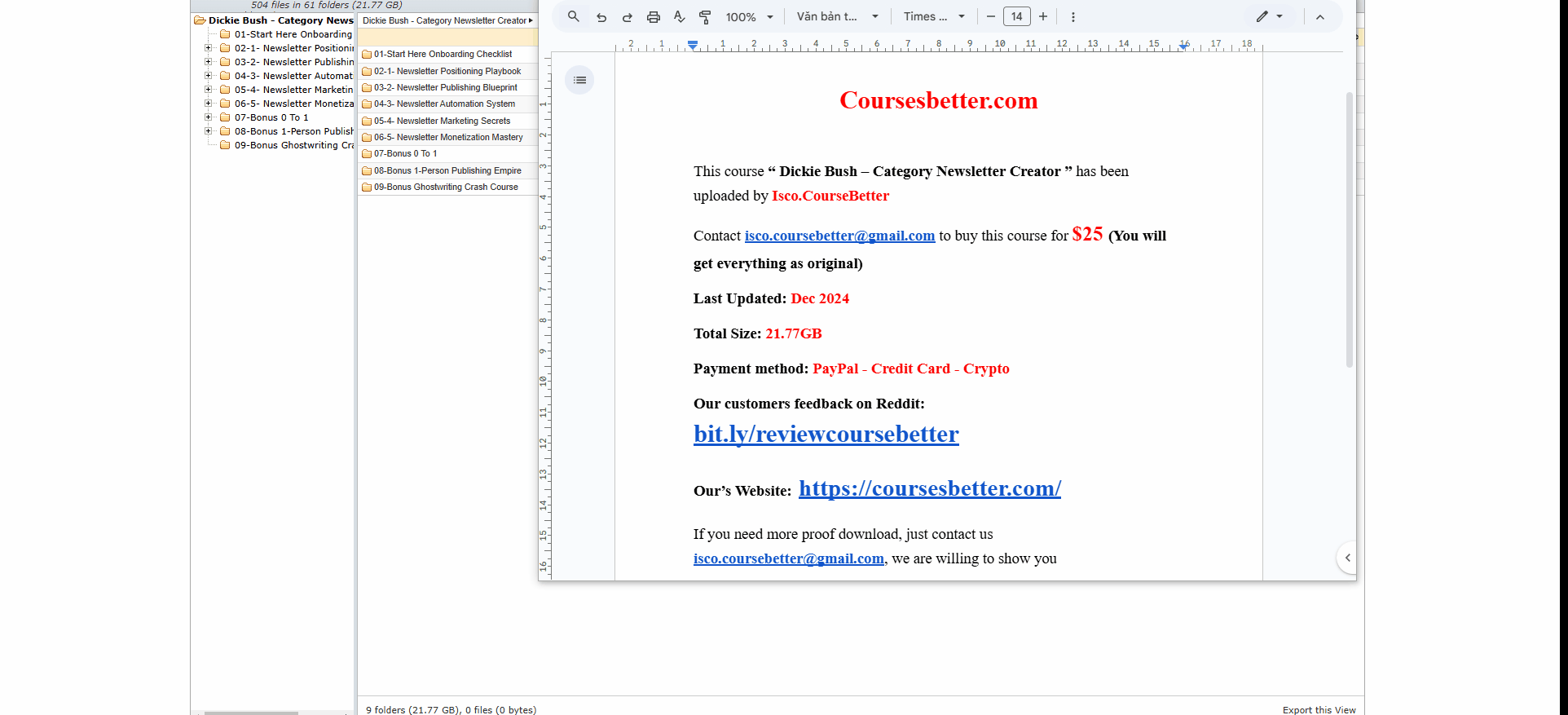Expand 05-4- Newsletter Marketing tree node
Image resolution: width=1568 pixels, height=715 pixels.
[209, 90]
